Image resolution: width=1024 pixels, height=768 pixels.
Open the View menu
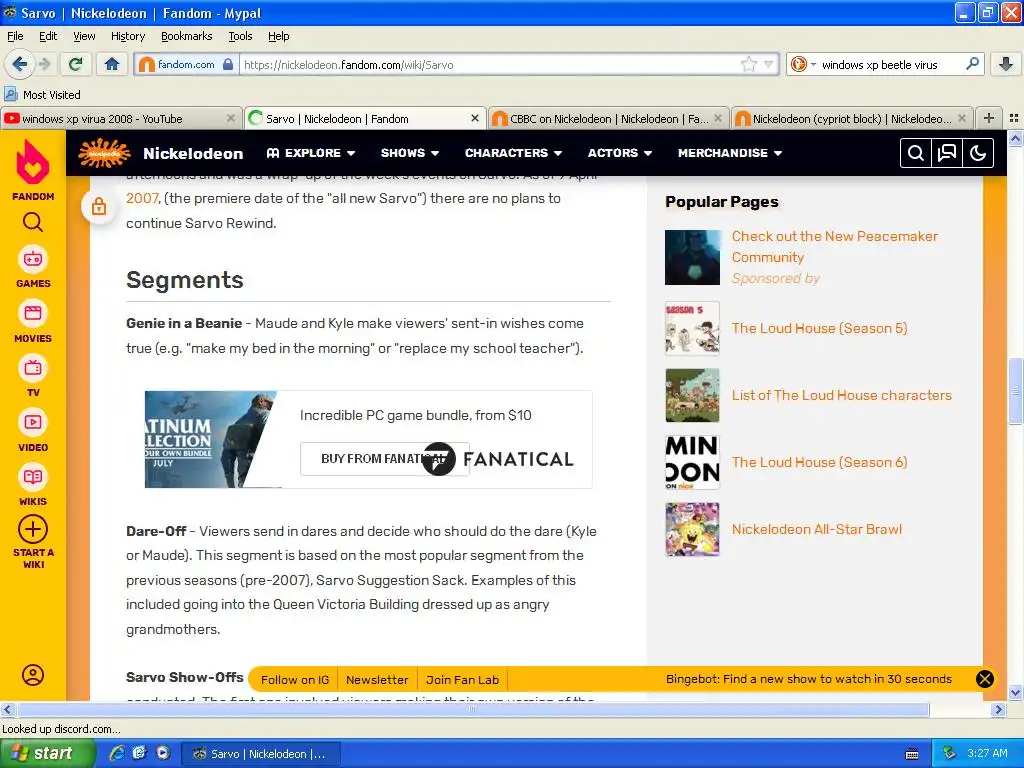(84, 36)
